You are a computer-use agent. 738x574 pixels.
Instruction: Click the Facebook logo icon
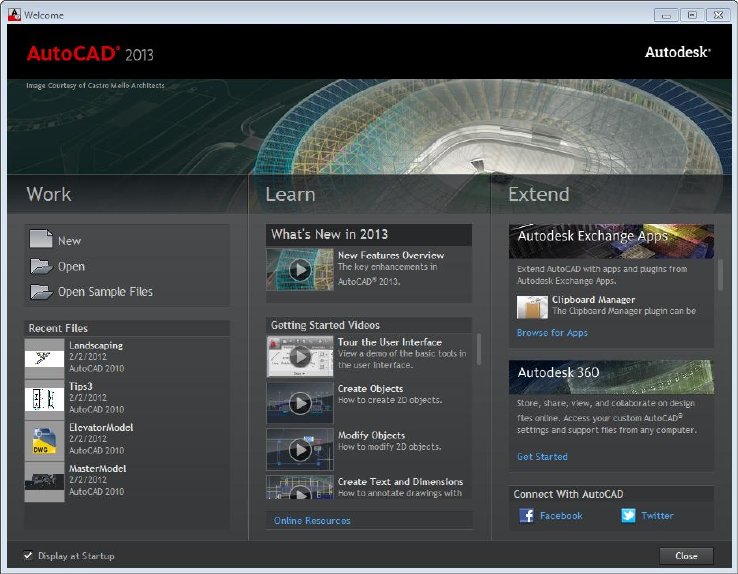[526, 516]
